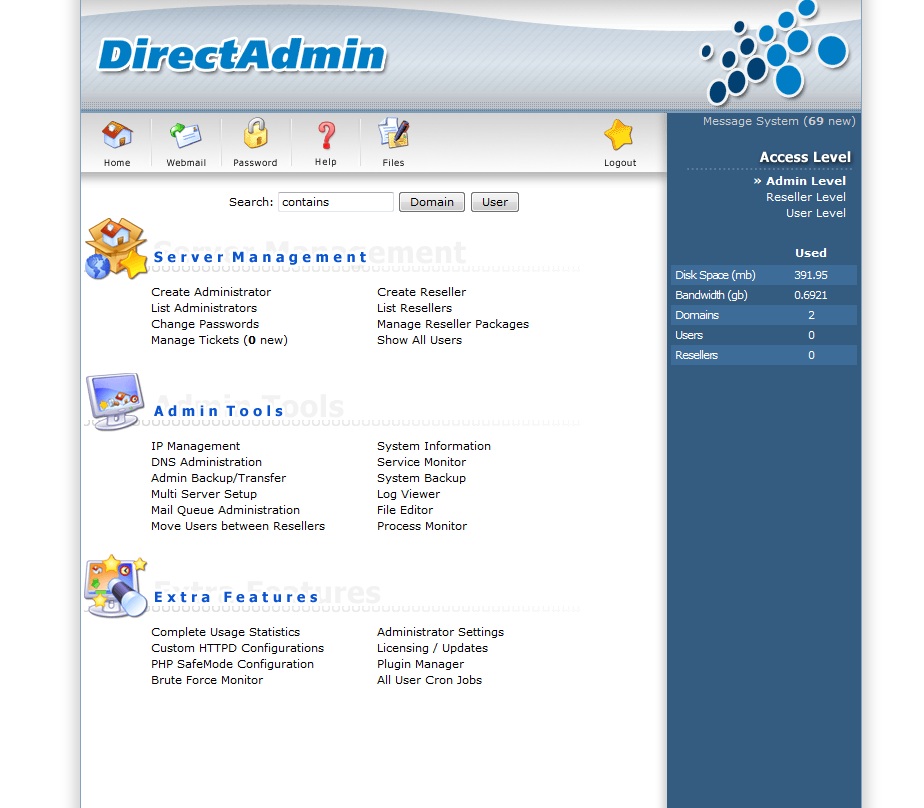Open Plugin Manager link

pos(421,664)
